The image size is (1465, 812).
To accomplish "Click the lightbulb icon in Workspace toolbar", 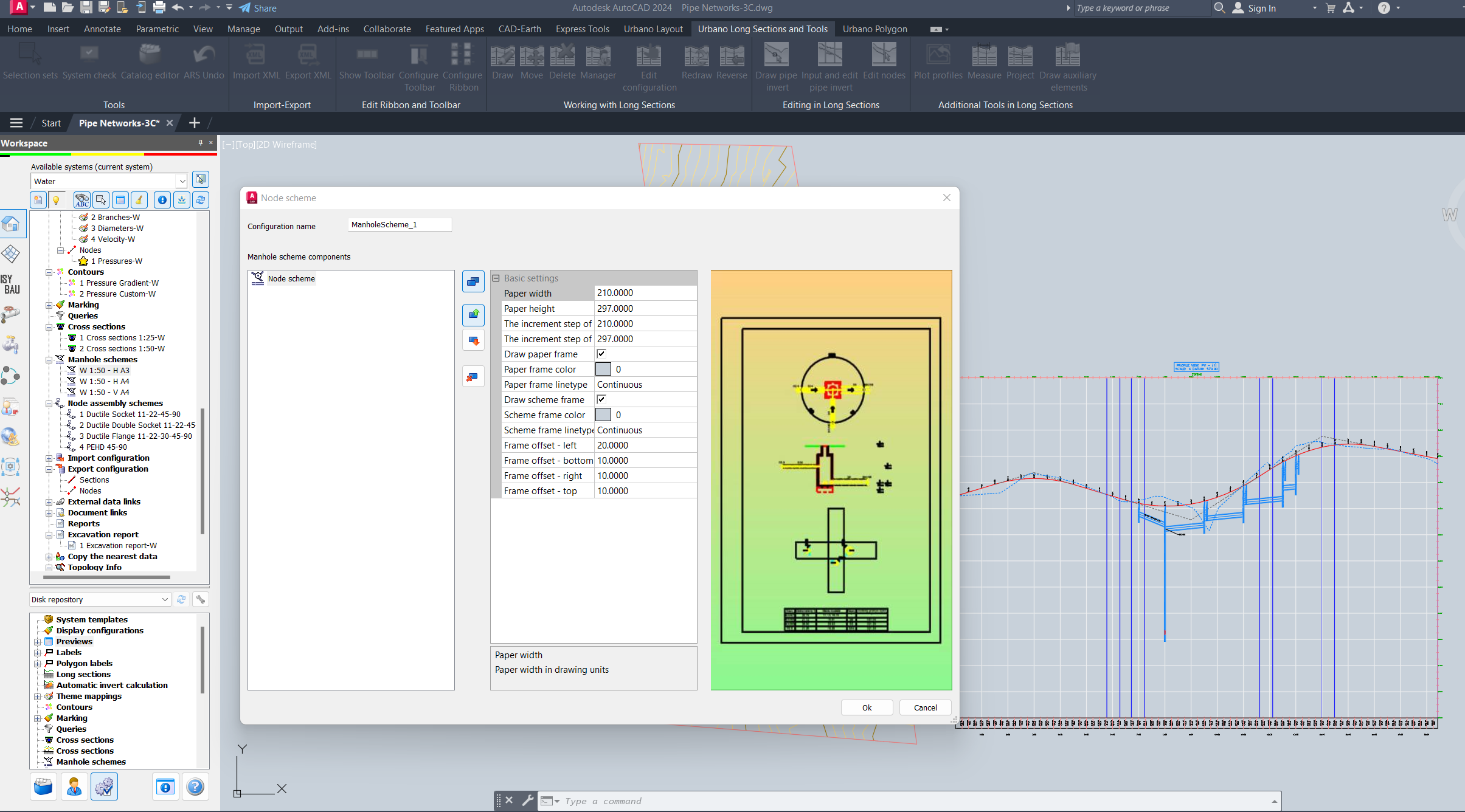I will click(x=56, y=200).
